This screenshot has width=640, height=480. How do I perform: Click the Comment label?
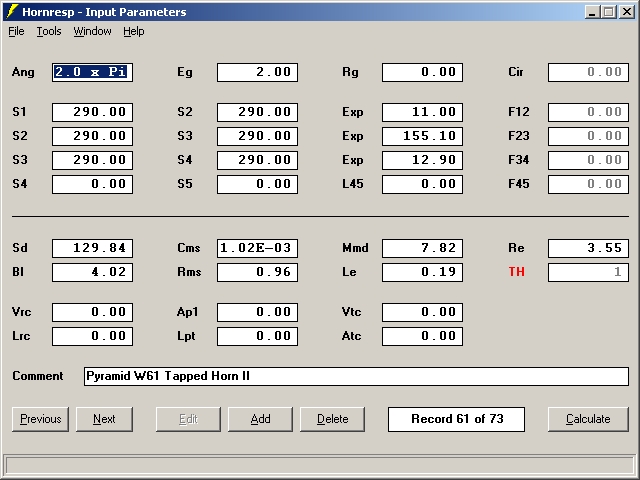[x=38, y=376]
